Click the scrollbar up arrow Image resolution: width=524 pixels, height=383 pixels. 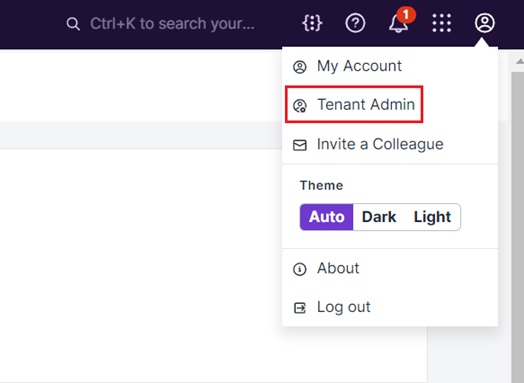point(520,61)
